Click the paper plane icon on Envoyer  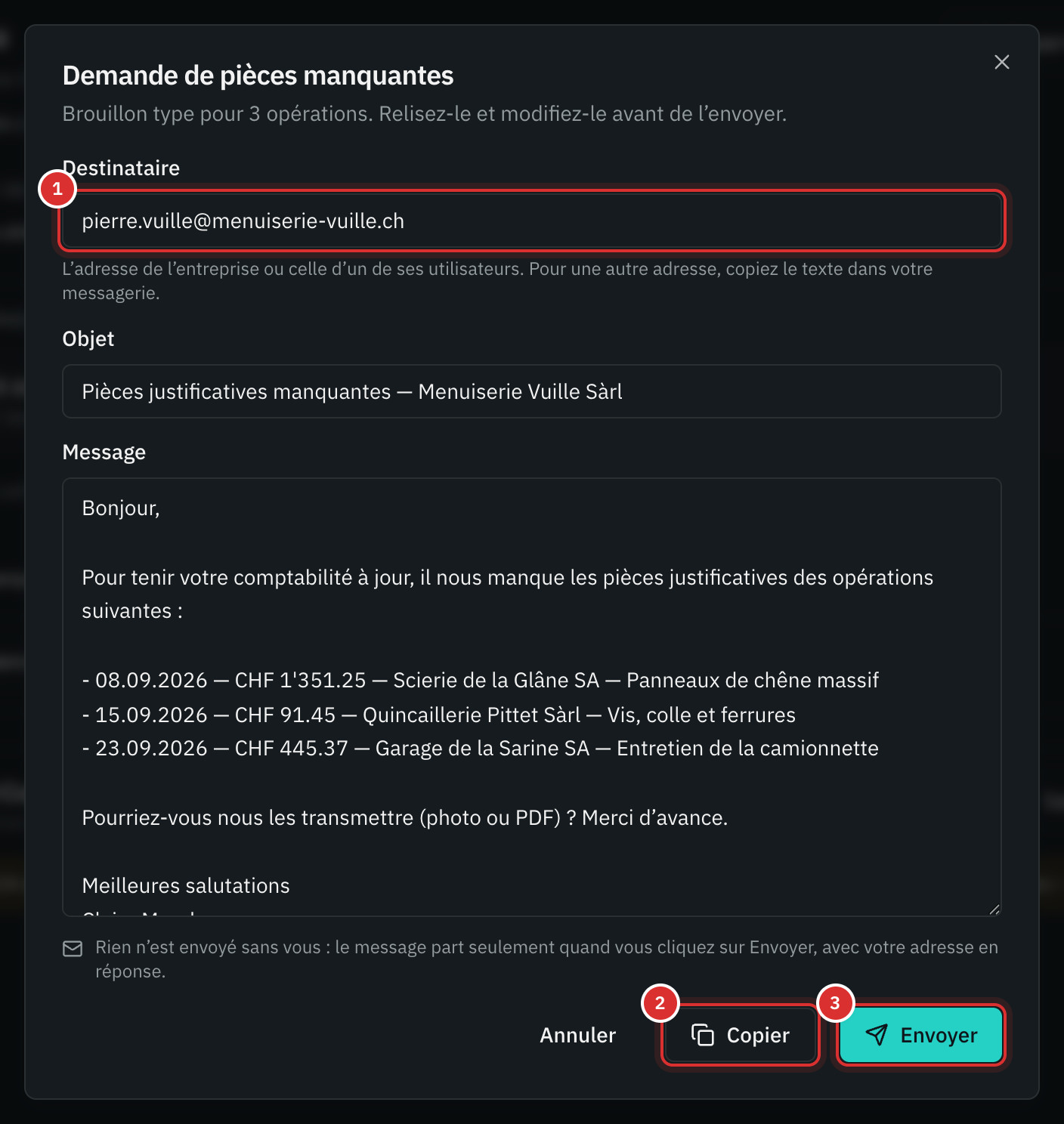pos(877,1035)
